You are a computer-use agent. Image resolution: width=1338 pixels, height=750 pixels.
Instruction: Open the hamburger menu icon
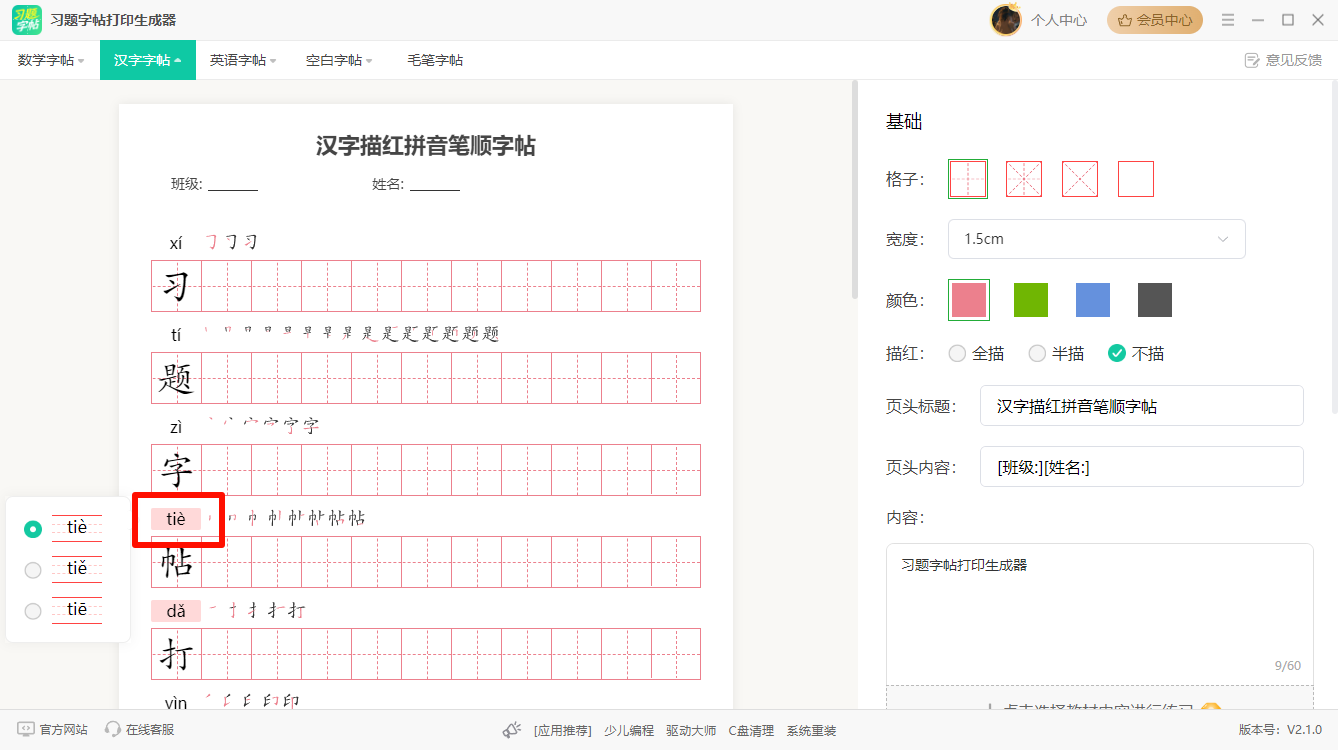[x=1228, y=20]
